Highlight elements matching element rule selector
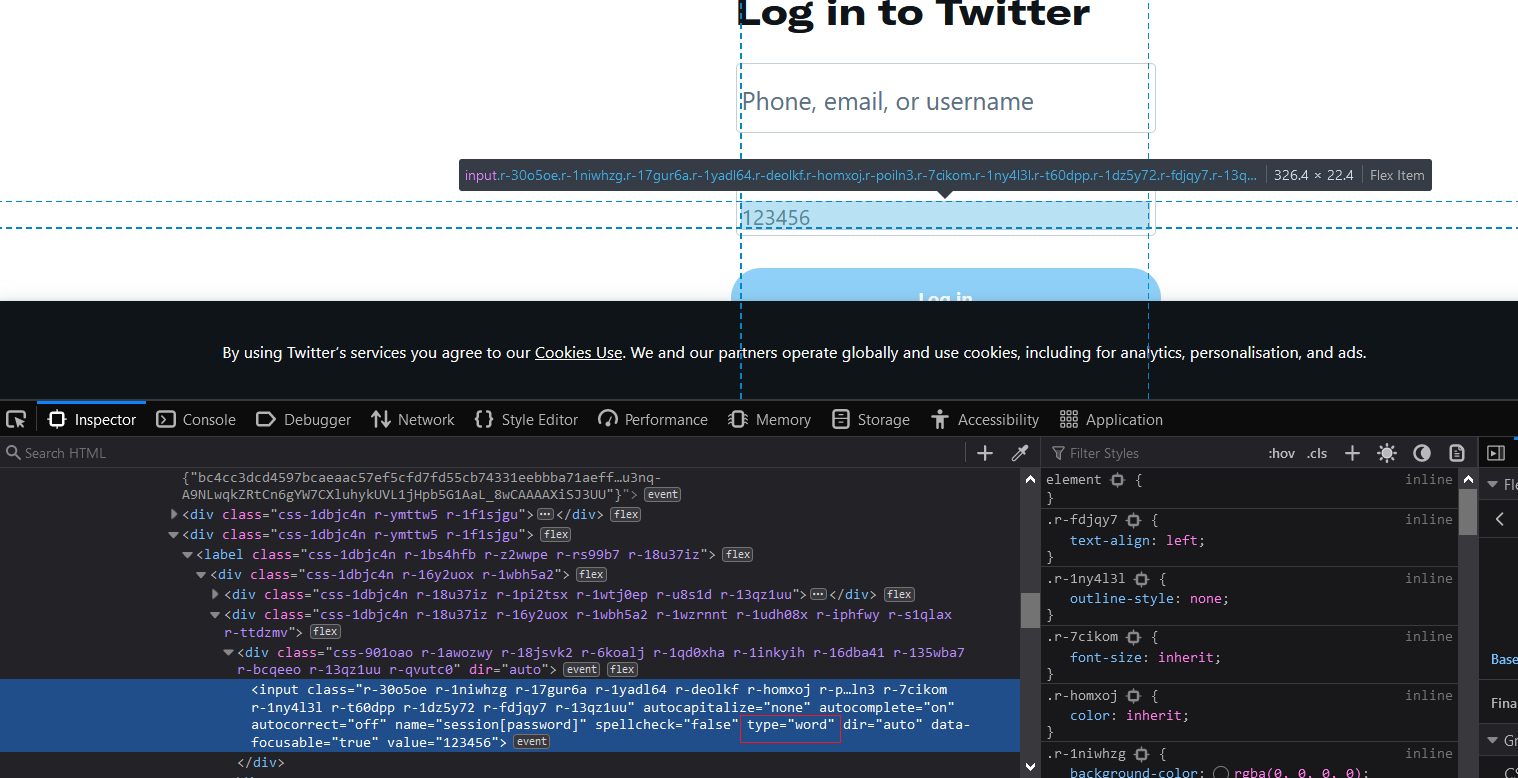The width and height of the screenshot is (1518, 778). tap(1118, 480)
